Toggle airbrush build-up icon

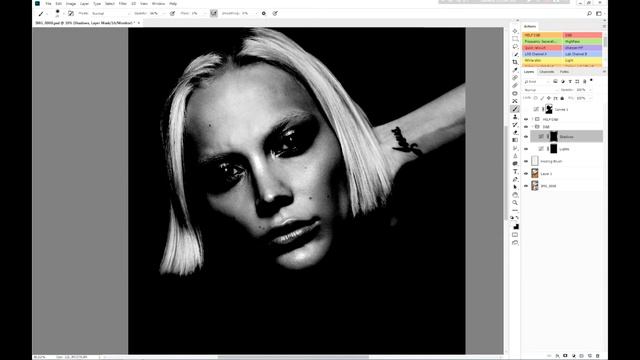pos(213,13)
